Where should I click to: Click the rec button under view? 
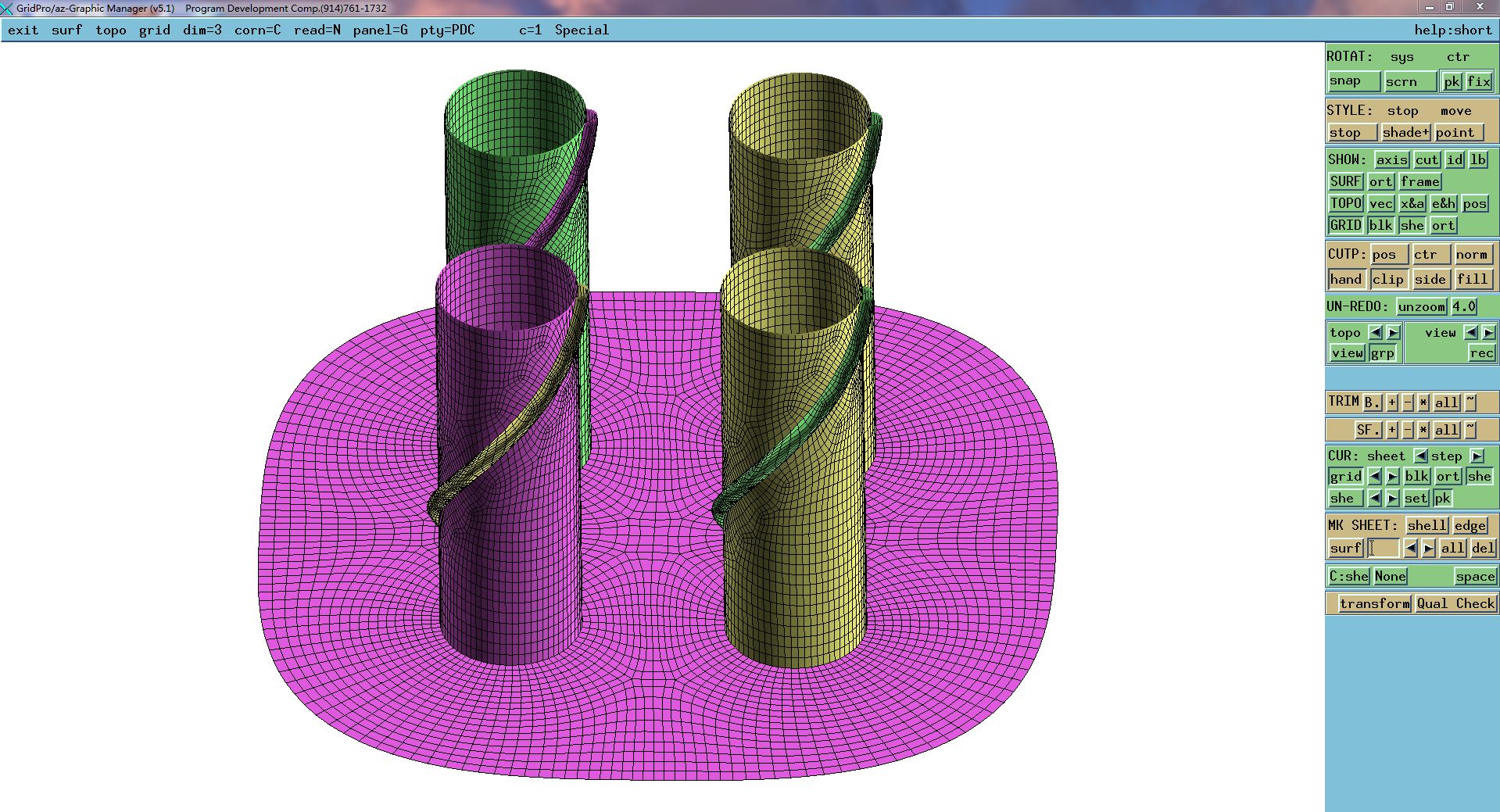pyautogui.click(x=1481, y=352)
